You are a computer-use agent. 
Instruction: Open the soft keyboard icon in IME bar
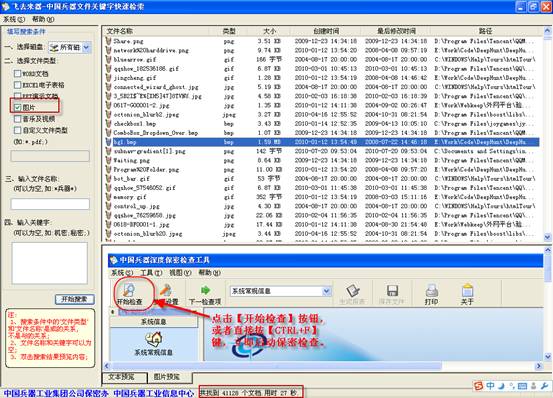click(x=522, y=386)
